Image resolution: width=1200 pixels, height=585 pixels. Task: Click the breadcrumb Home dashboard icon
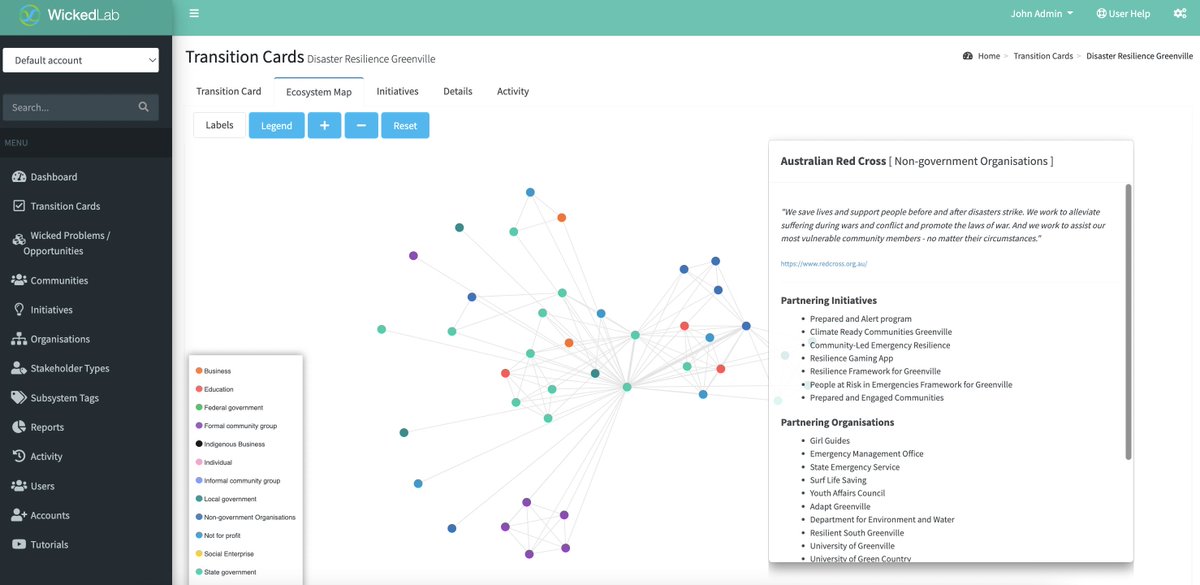(x=968, y=56)
